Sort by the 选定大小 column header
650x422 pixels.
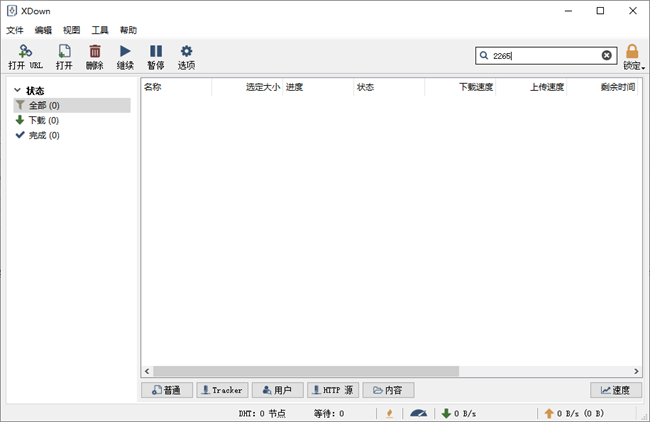(247, 87)
